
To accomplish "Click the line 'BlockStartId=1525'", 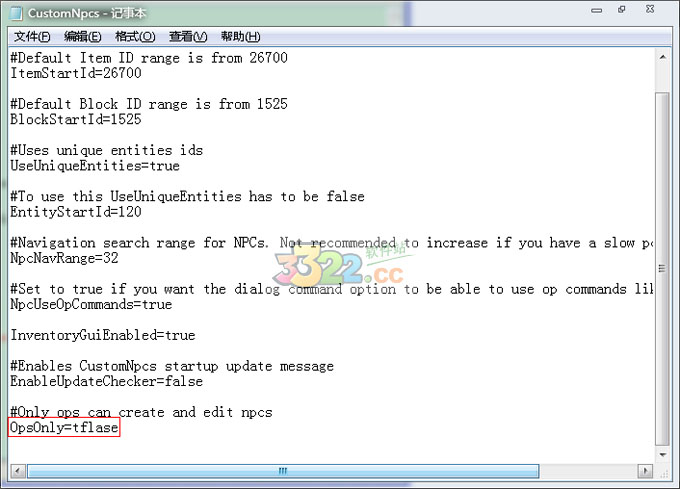I will 76,119.
